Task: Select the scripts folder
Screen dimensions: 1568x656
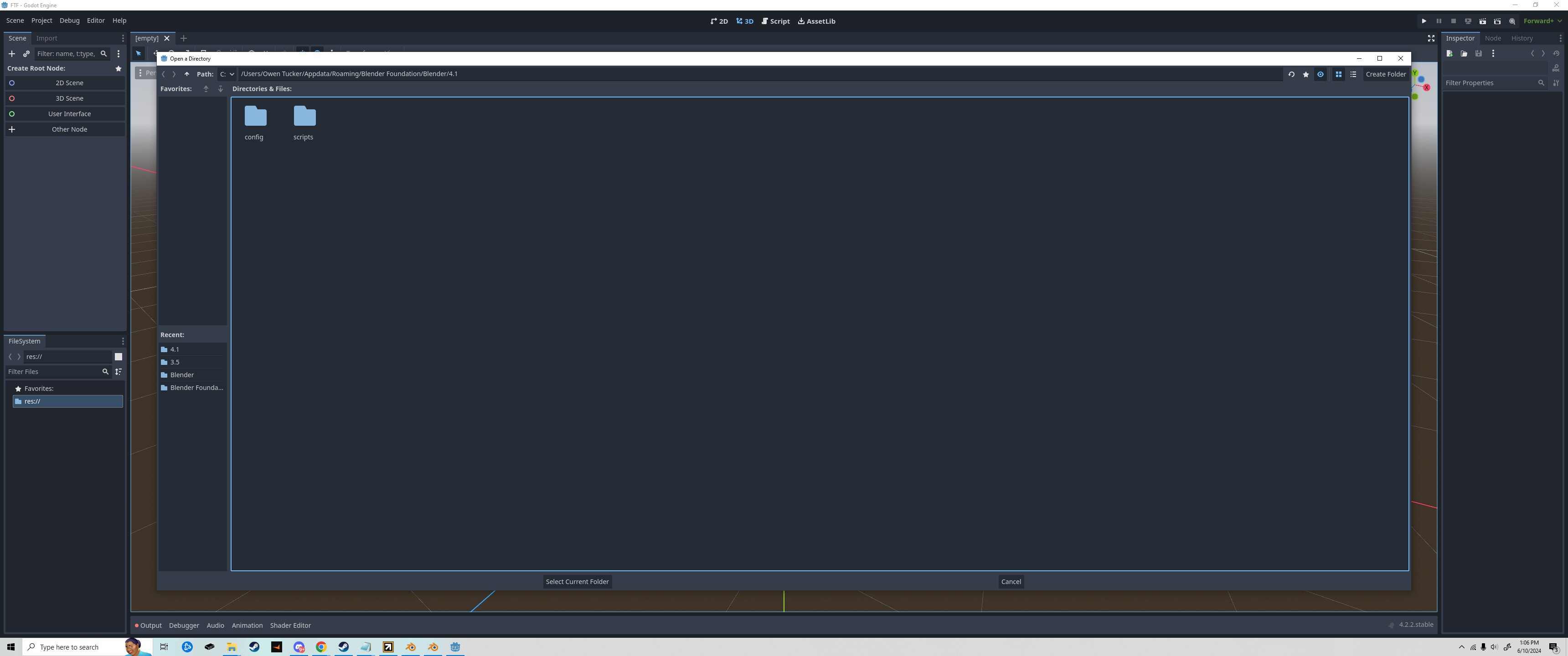Action: pos(304,123)
